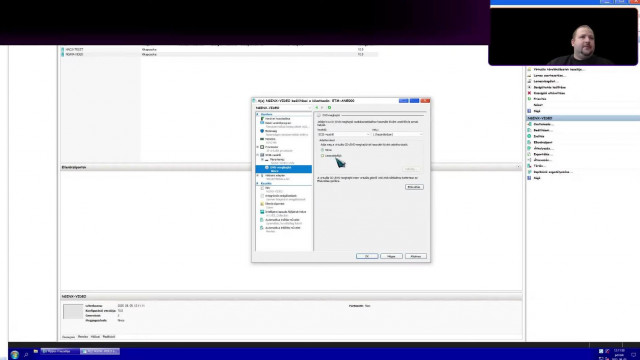Viewport: 640px width, 360px height.
Task: Open the Windows Start menu
Action: coord(15,355)
